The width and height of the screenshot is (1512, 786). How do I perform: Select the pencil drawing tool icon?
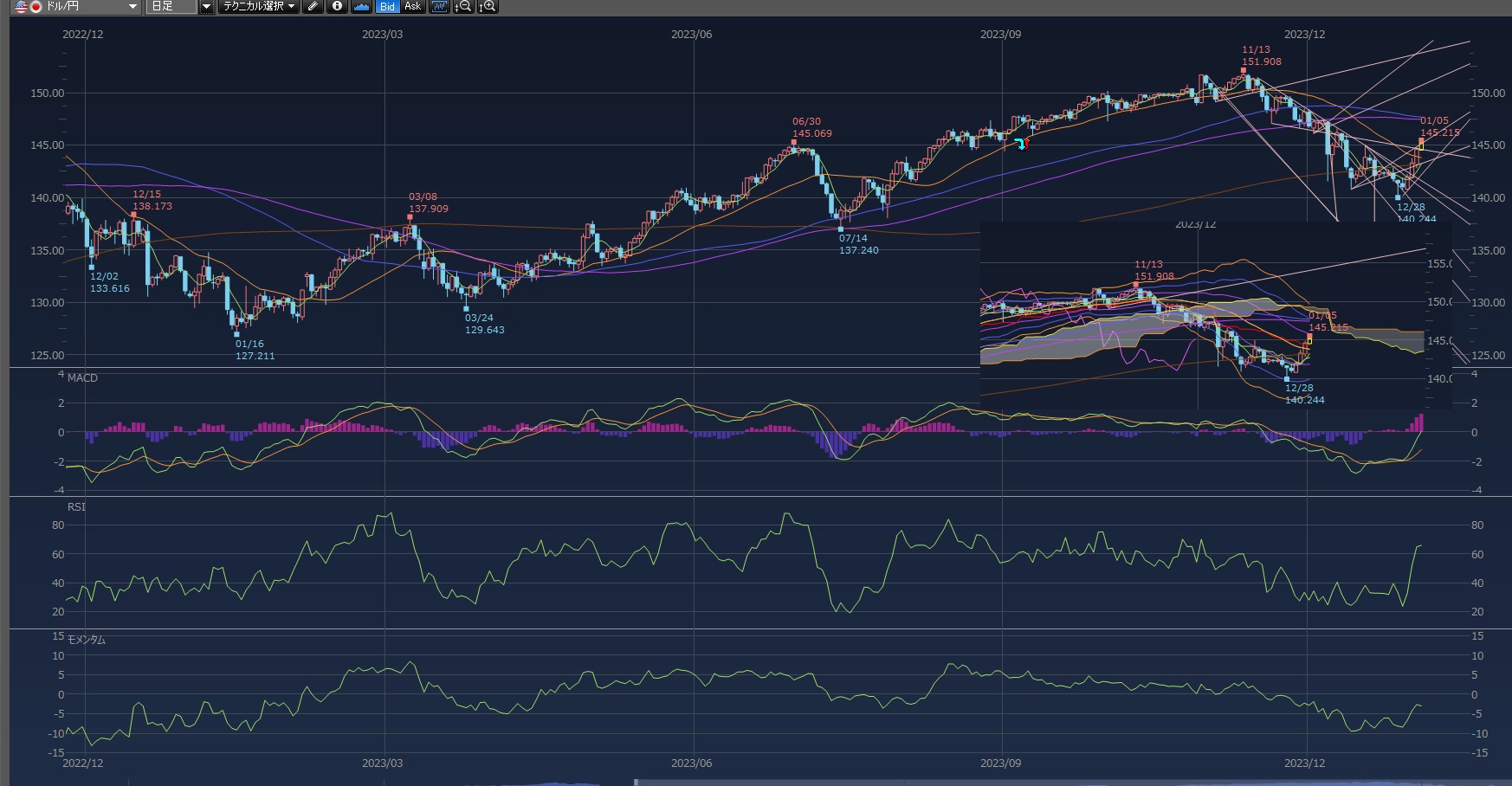313,7
